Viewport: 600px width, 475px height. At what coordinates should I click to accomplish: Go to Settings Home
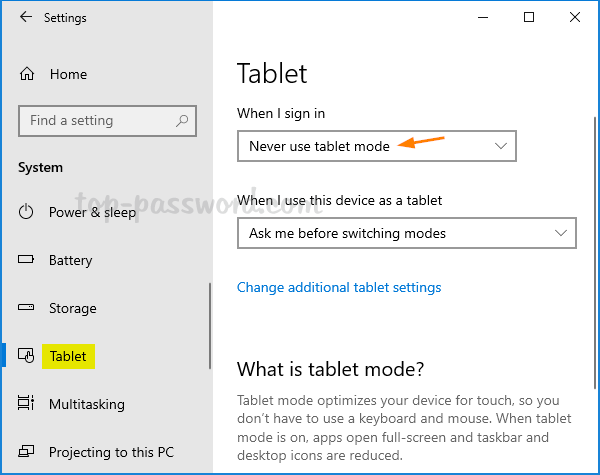(68, 74)
